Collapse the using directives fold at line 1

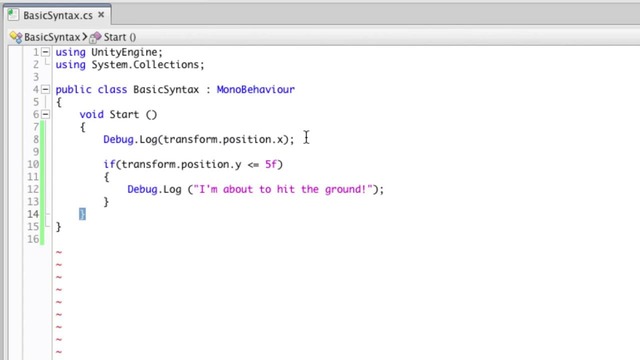[x=46, y=52]
